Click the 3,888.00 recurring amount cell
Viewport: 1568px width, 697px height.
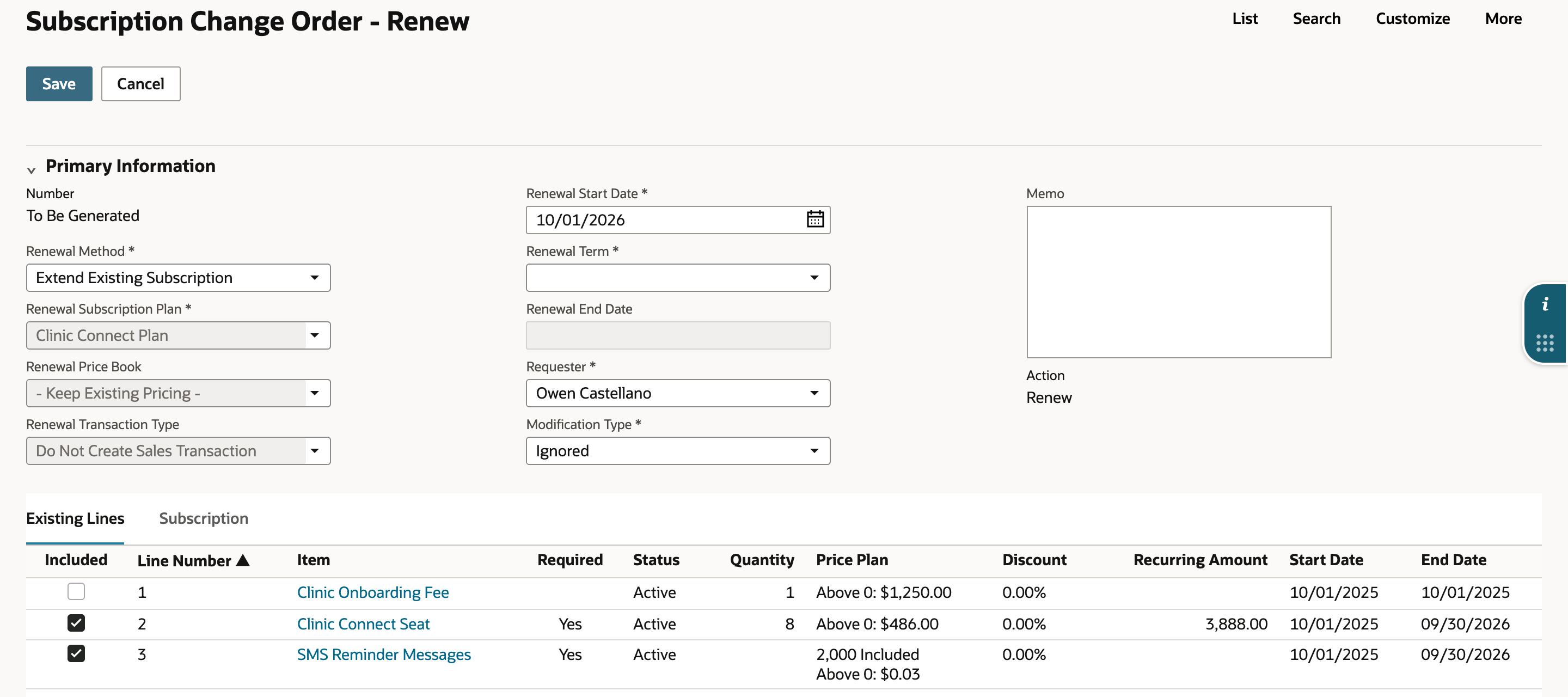pyautogui.click(x=1236, y=624)
